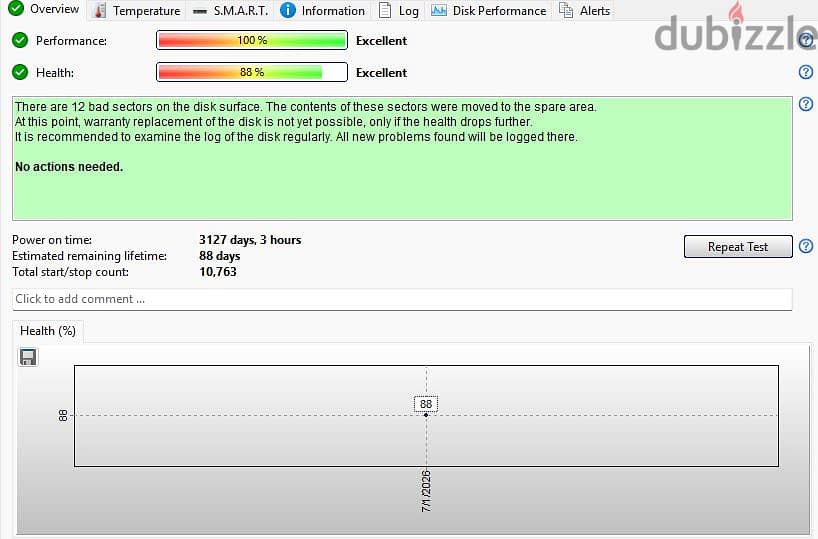Screen dimensions: 818x539
Task: Click the green check icon next to Performance
Action: coord(20,40)
